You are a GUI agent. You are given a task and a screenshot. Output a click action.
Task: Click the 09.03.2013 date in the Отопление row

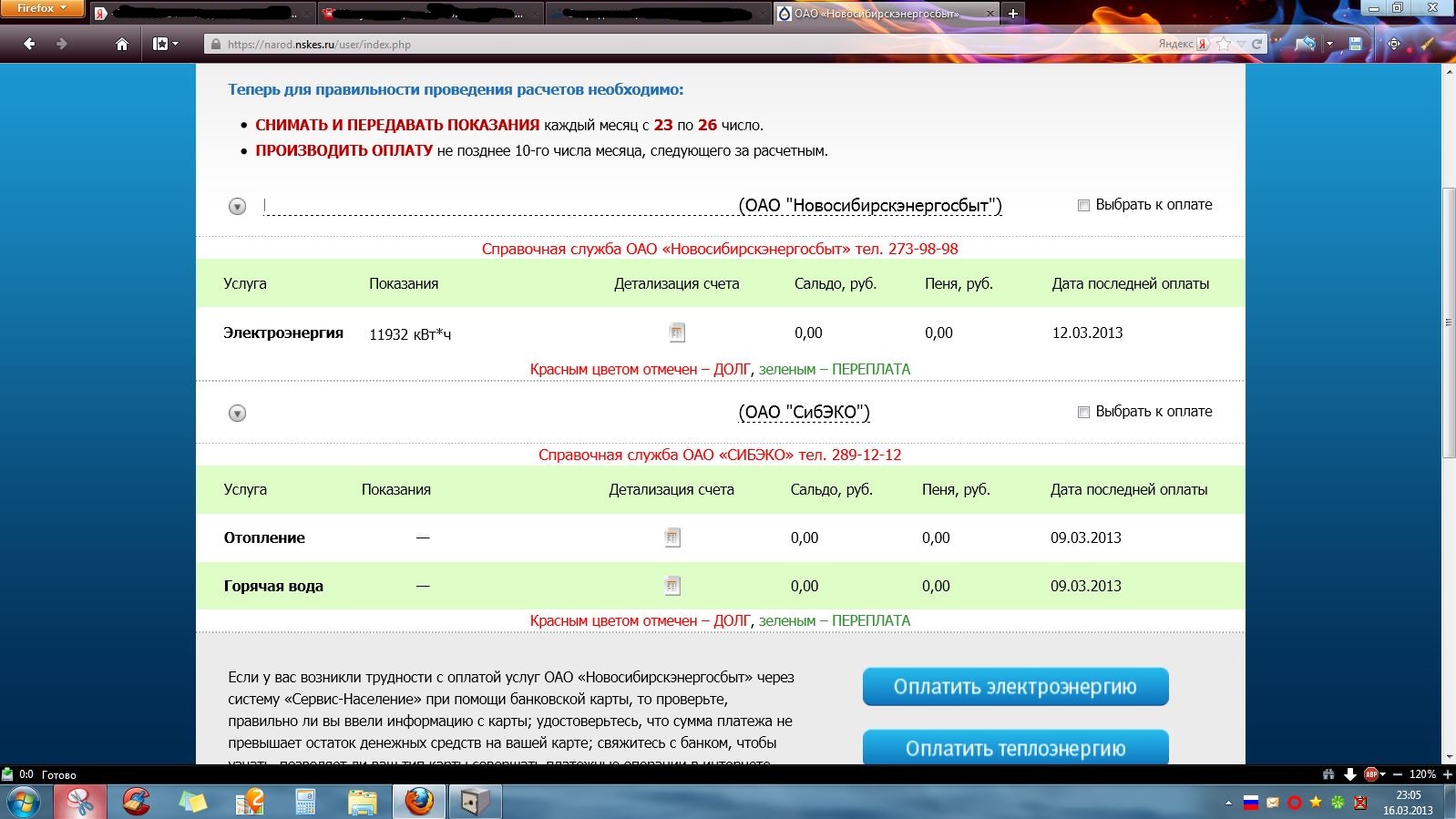pyautogui.click(x=1085, y=537)
